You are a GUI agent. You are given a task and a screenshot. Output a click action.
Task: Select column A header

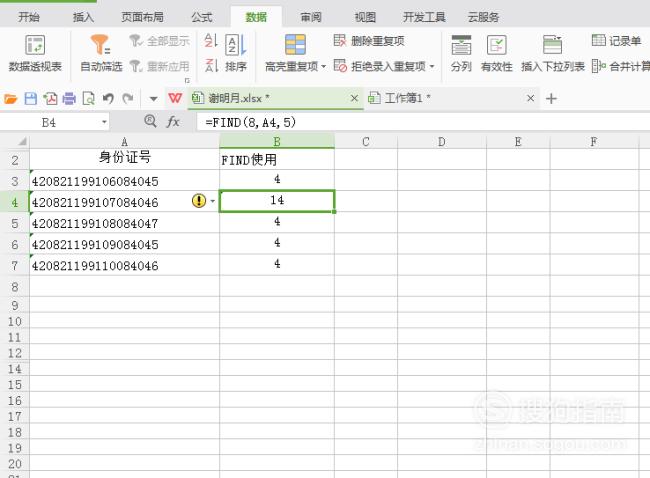point(124,142)
